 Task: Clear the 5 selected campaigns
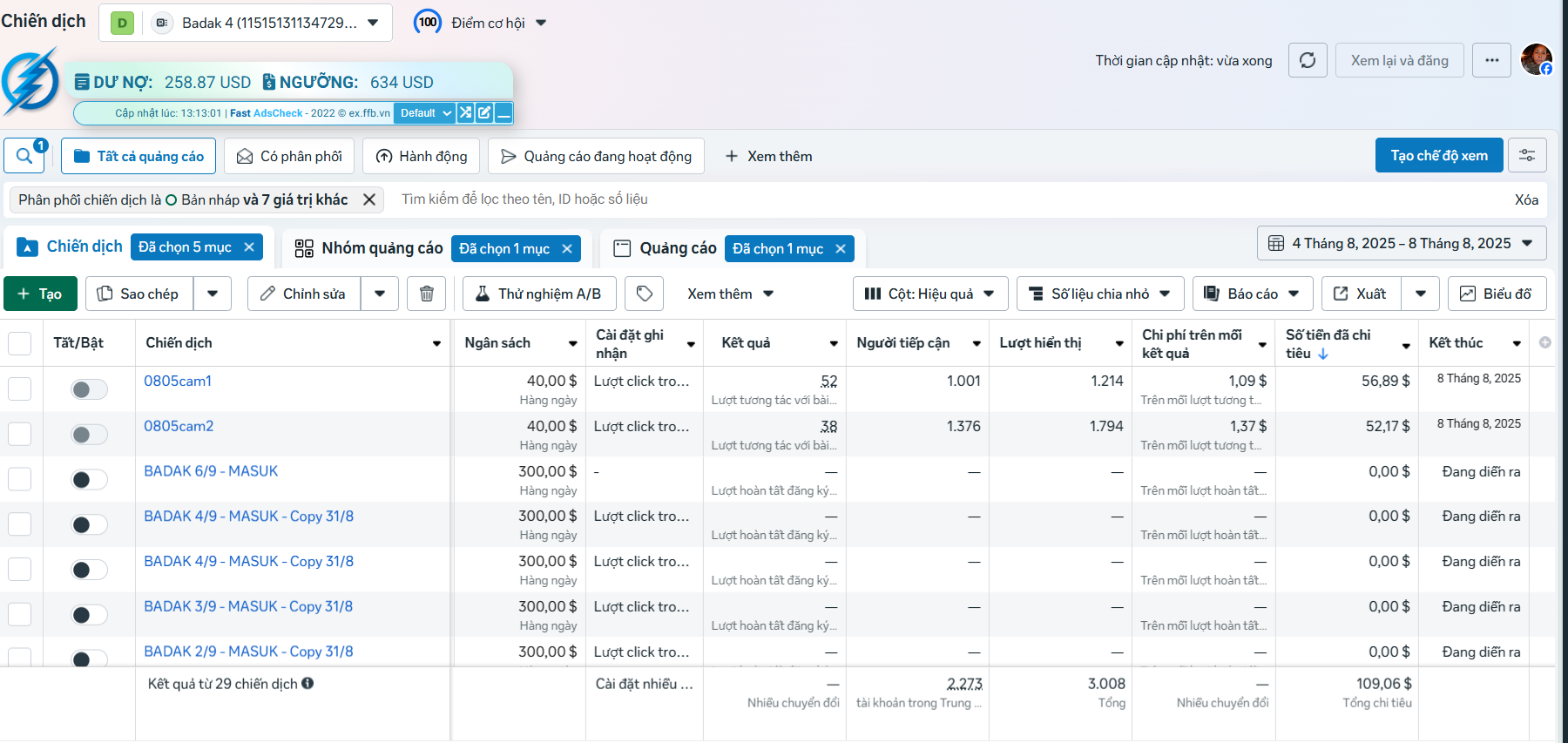(x=249, y=247)
